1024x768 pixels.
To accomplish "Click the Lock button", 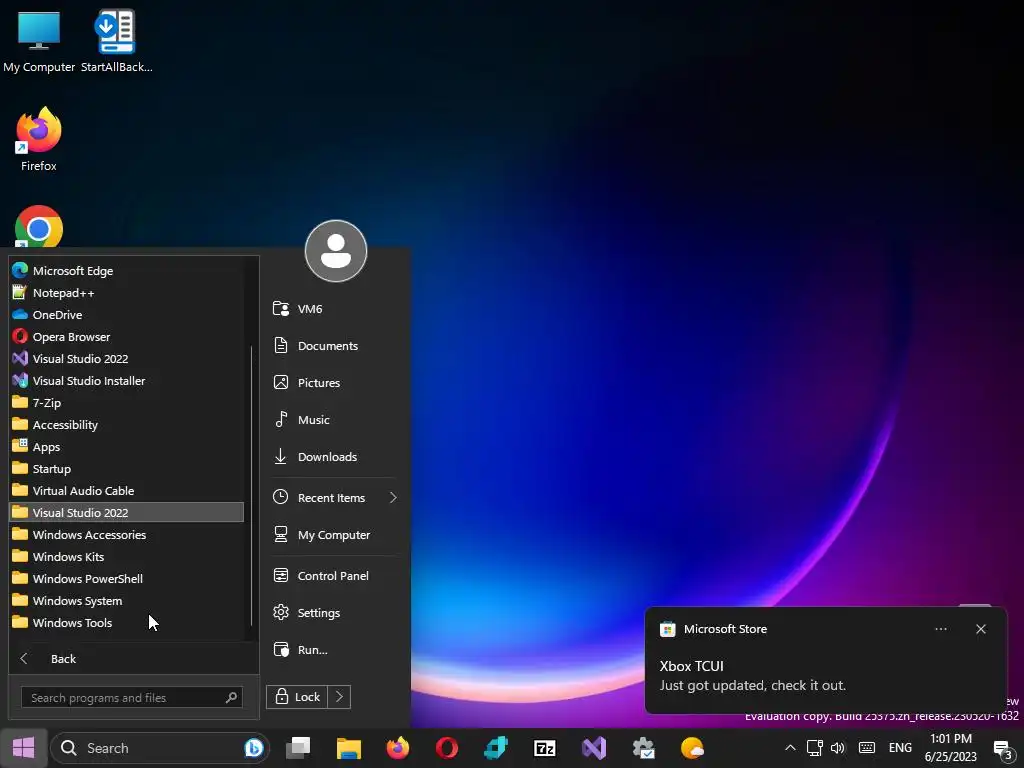I will coord(297,697).
